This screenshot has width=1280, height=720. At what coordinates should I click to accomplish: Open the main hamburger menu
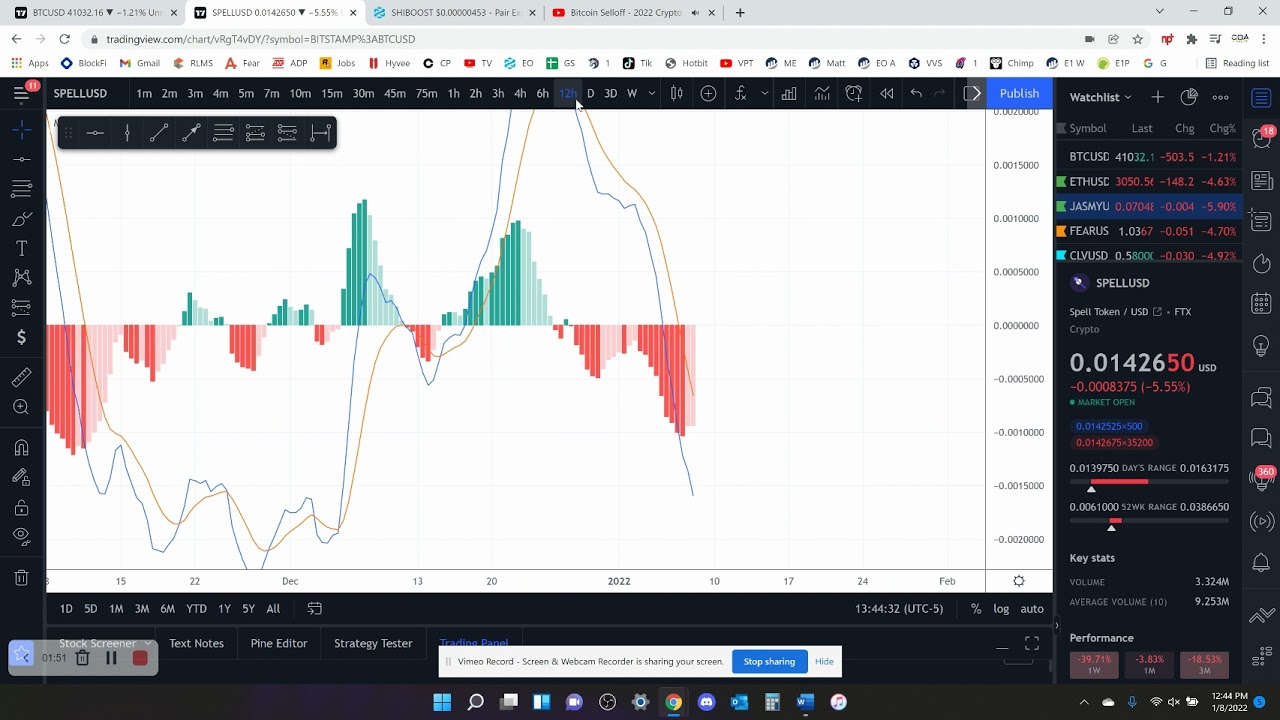[x=21, y=93]
